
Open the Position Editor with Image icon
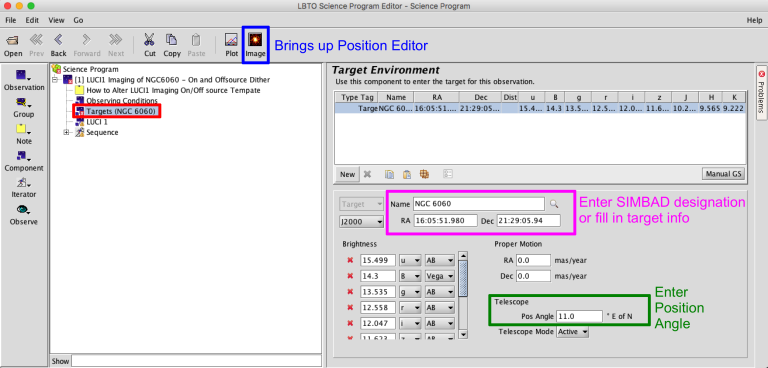click(255, 40)
